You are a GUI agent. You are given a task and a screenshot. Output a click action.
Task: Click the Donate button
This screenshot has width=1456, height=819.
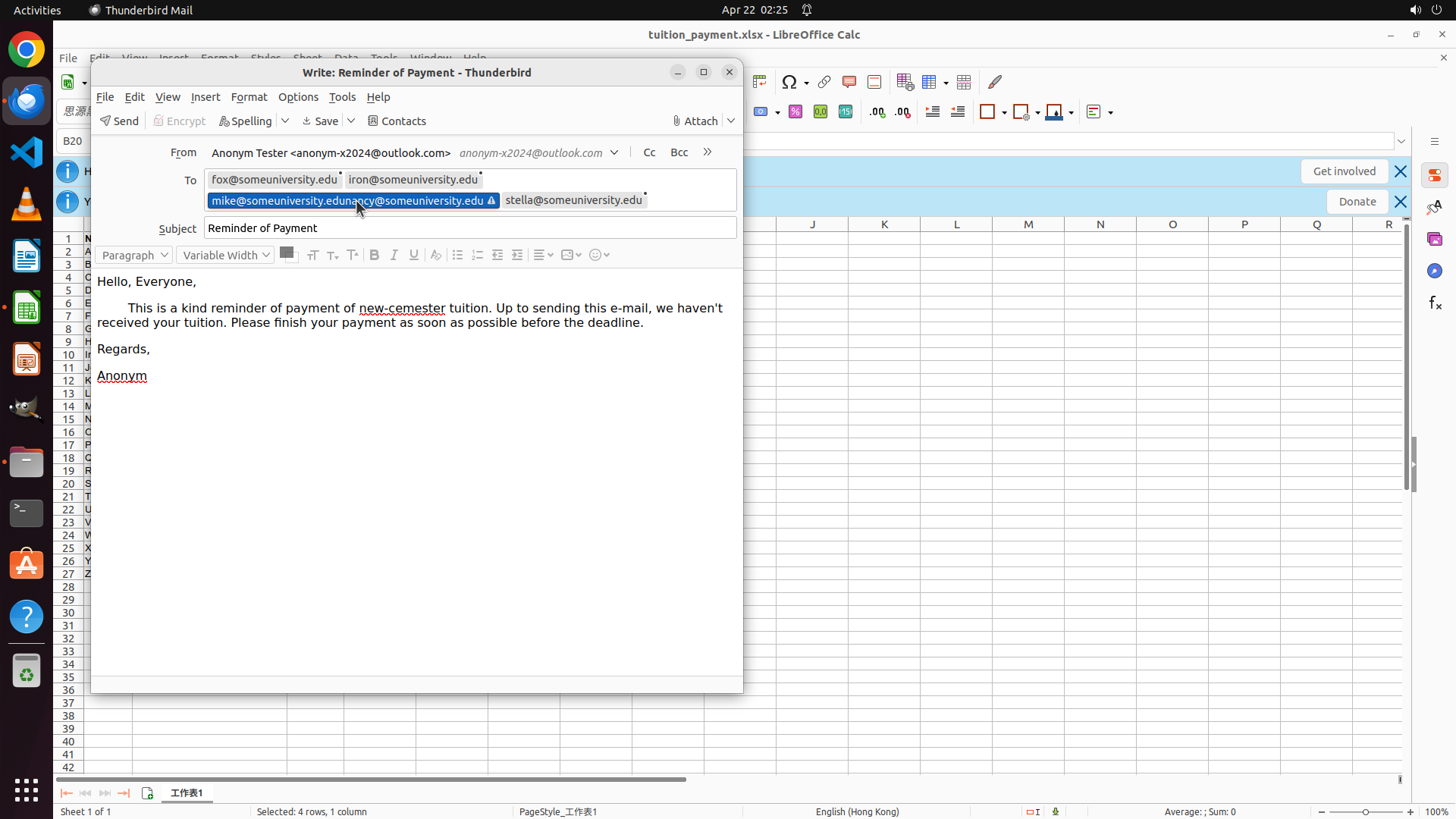1357,202
